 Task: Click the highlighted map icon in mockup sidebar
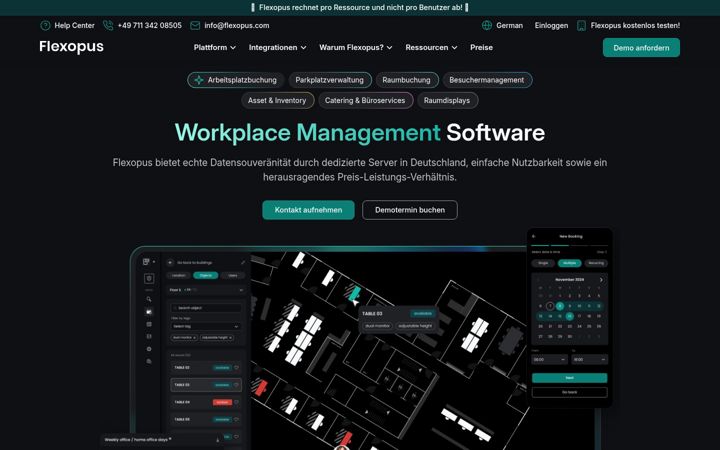point(149,311)
